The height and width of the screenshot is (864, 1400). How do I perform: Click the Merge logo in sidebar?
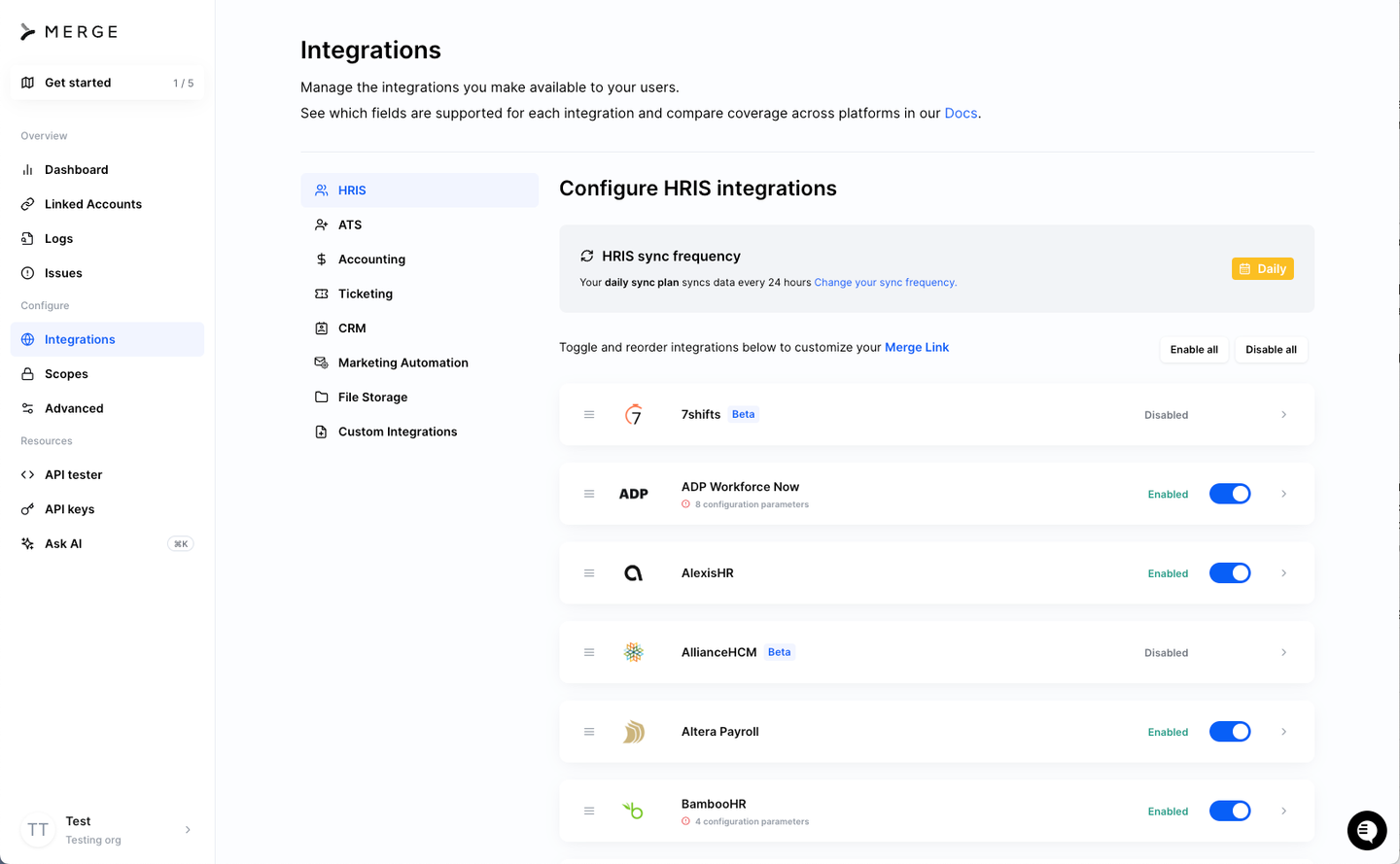tap(69, 32)
